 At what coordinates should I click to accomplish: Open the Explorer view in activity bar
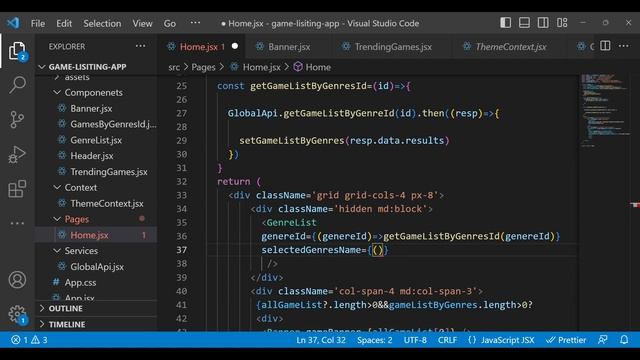coord(17,51)
